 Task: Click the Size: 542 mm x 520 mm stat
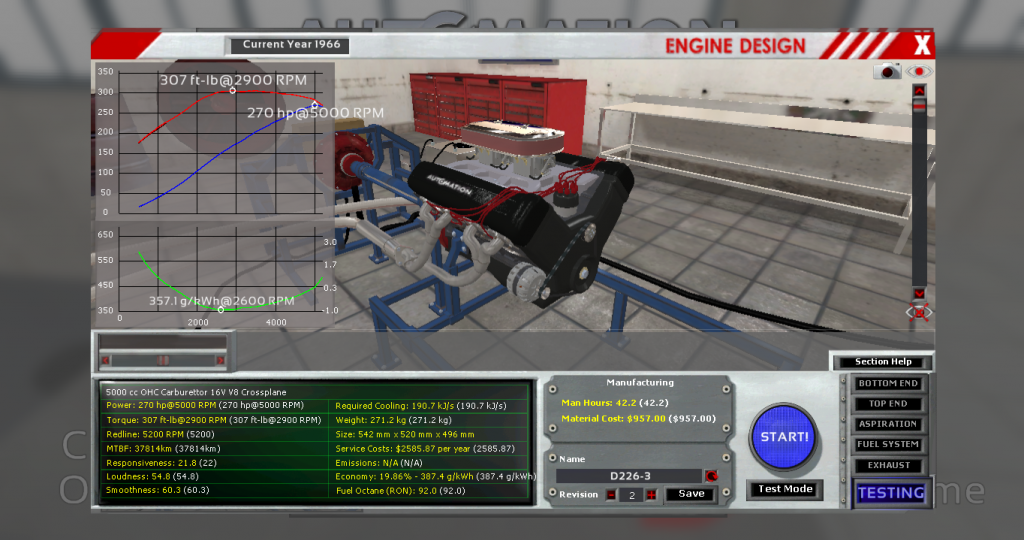tap(405, 434)
